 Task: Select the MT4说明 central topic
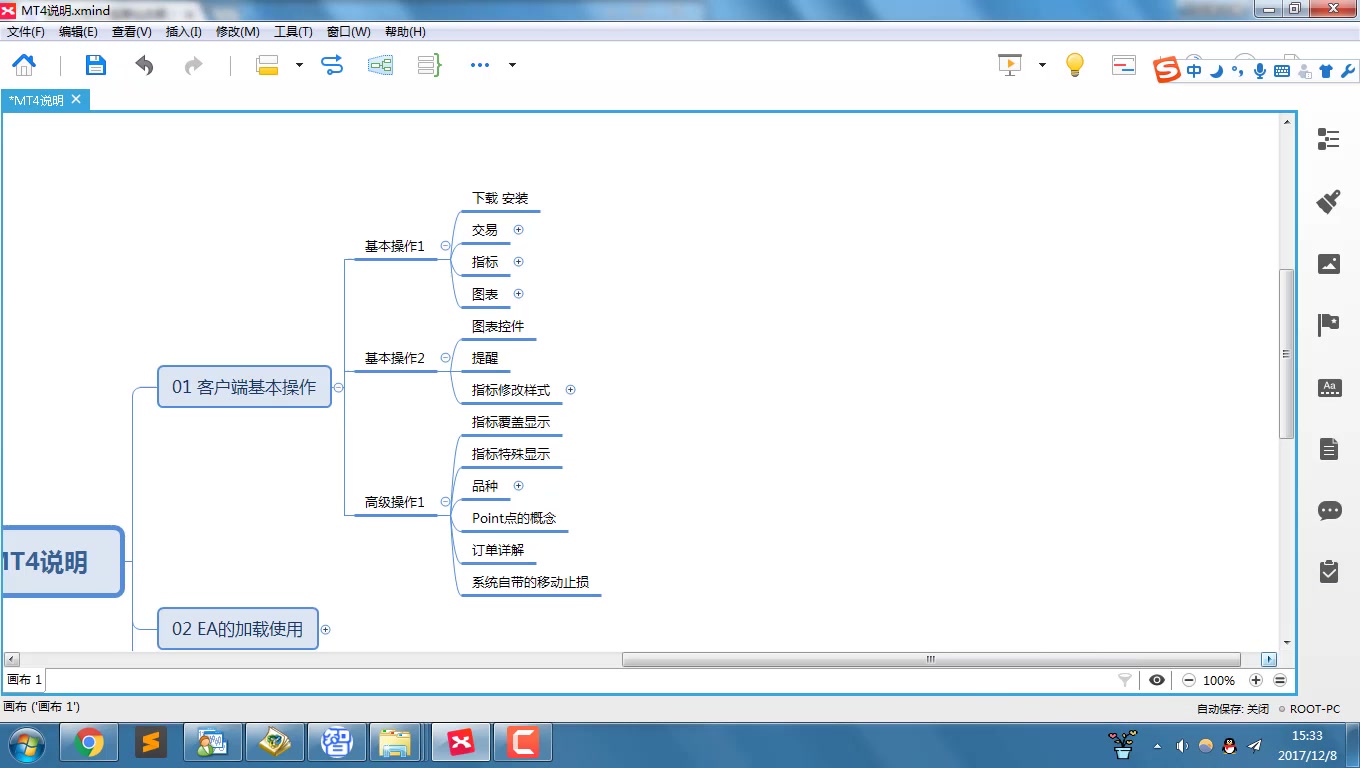[62, 562]
